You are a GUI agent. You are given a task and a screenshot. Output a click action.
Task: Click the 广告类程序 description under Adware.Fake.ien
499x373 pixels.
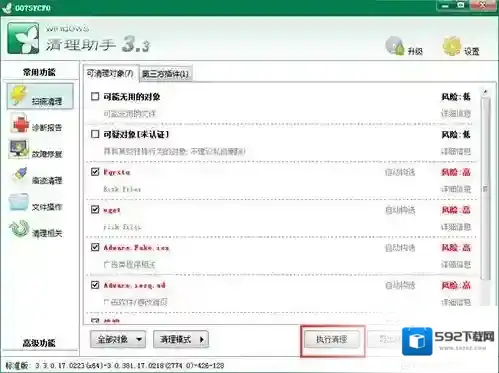point(129,265)
